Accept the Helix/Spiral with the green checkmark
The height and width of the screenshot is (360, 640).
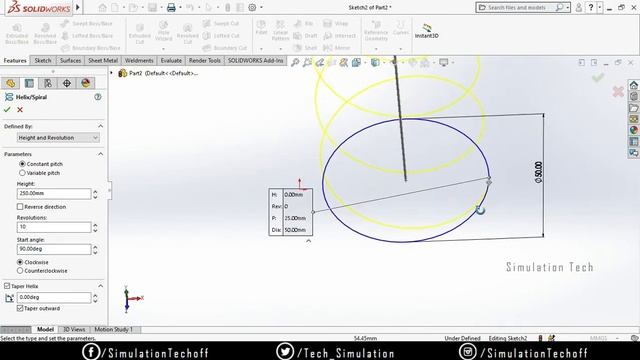pyautogui.click(x=7, y=109)
